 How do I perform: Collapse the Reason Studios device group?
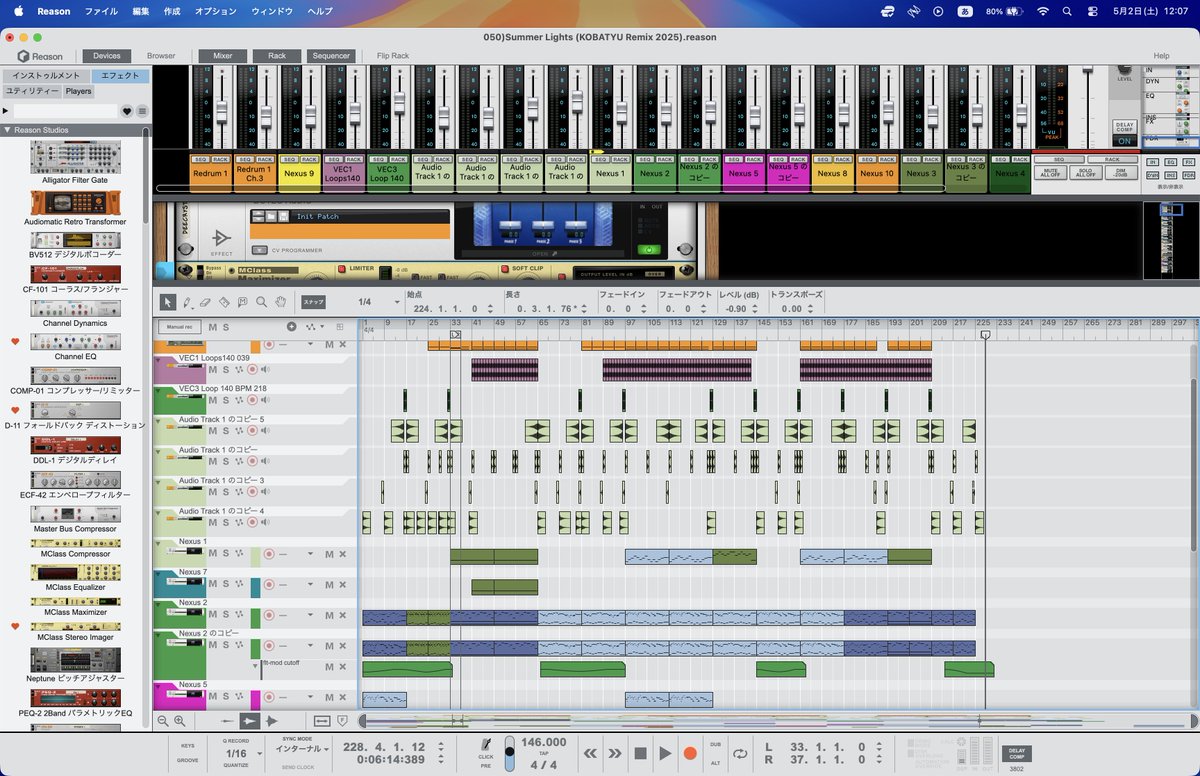pyautogui.click(x=8, y=130)
